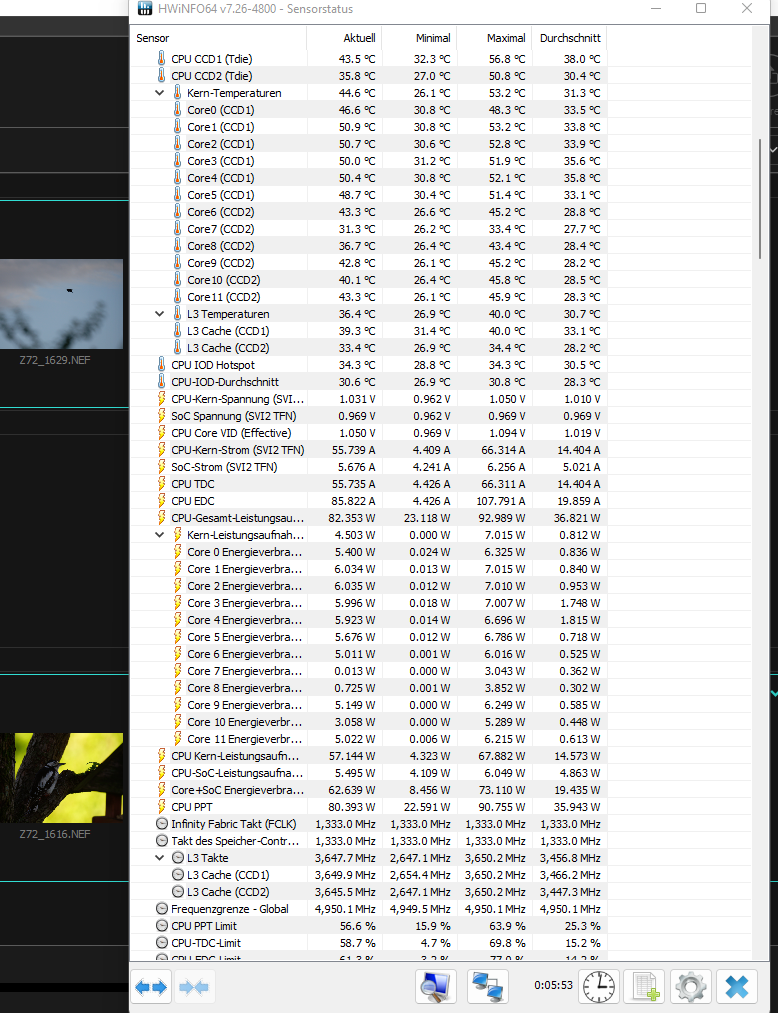
Task: Click the CPU PPT lightning icon
Action: point(162,806)
